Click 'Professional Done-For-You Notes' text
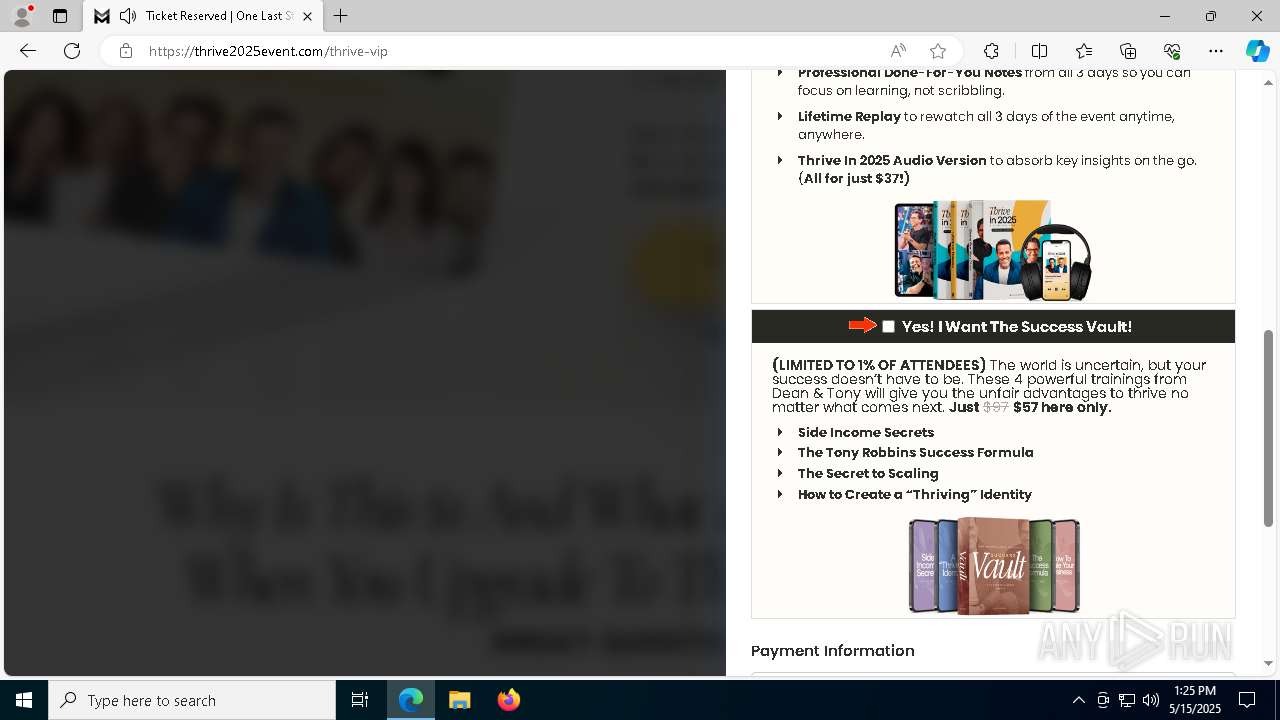This screenshot has width=1280, height=720. (910, 73)
